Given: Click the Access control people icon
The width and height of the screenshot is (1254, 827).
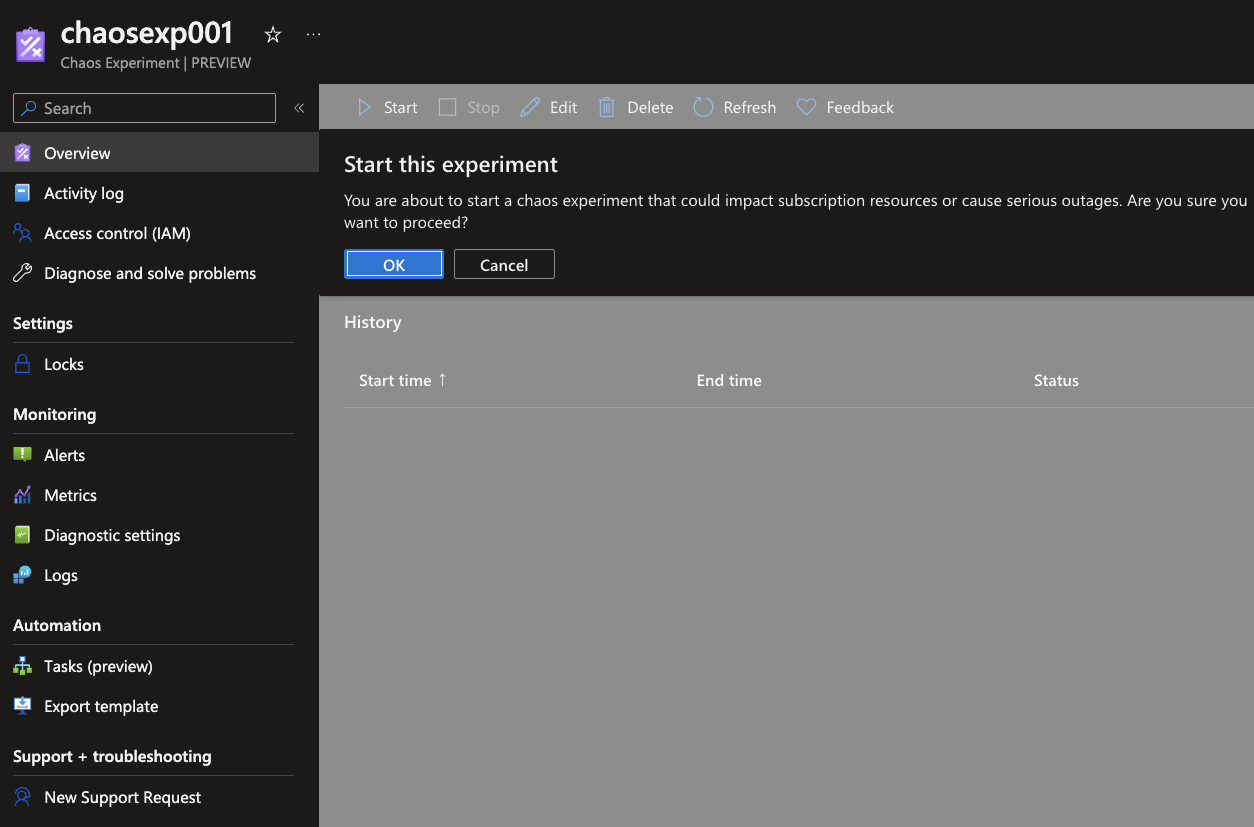Looking at the screenshot, I should (x=22, y=233).
